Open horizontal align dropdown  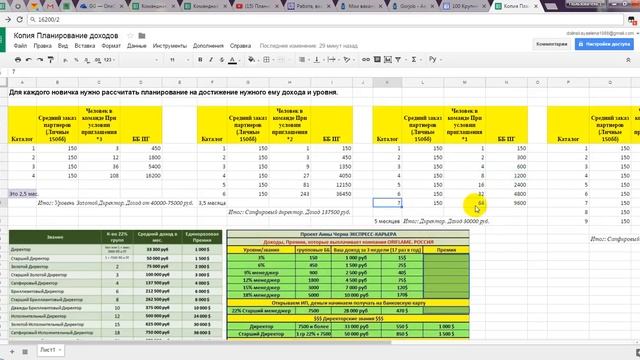coord(303,60)
